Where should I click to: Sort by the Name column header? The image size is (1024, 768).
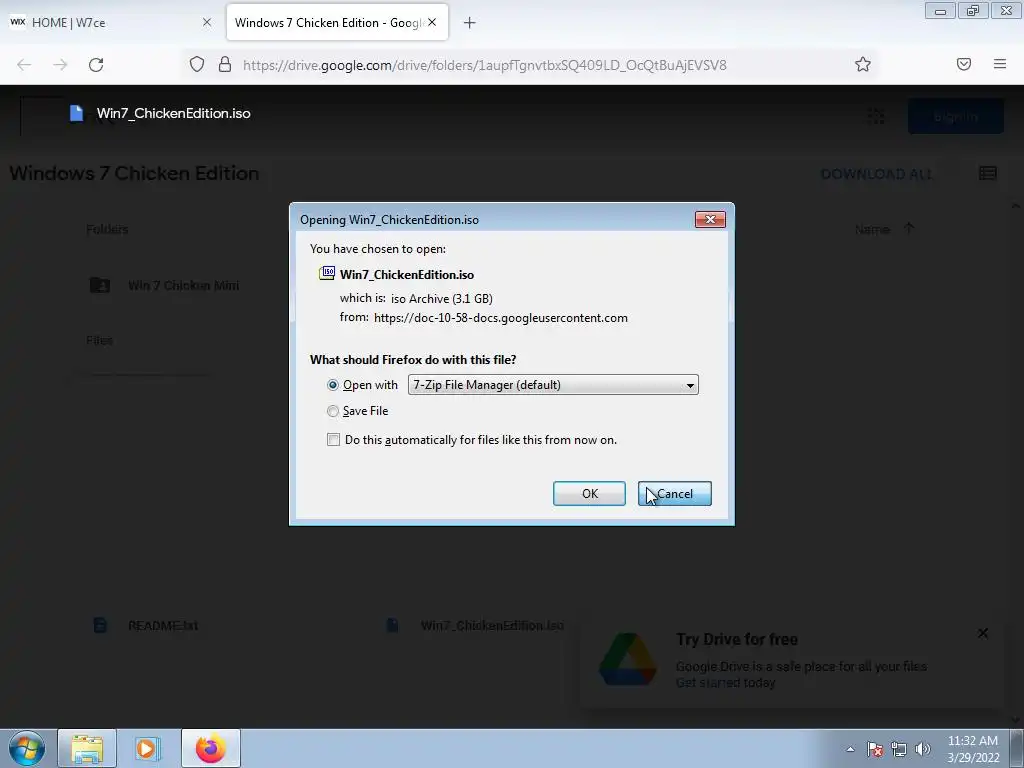point(872,229)
